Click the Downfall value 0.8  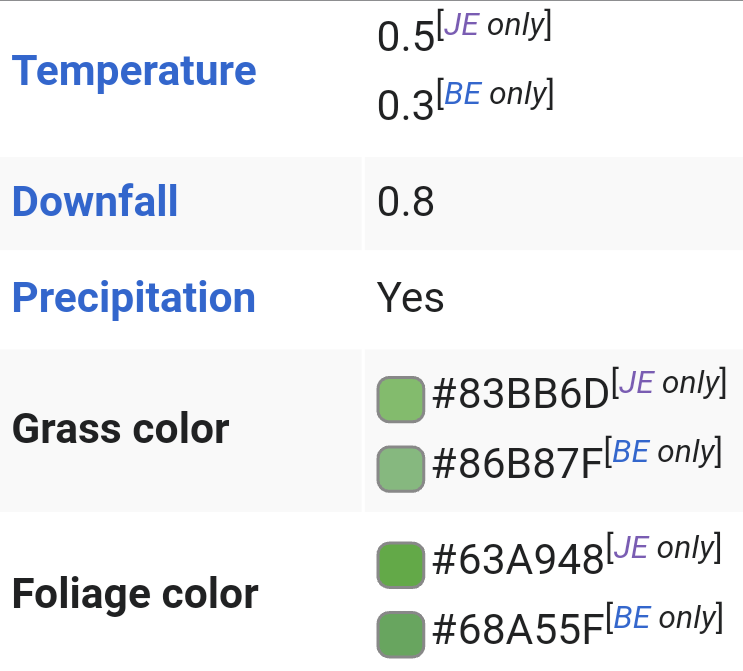406,203
